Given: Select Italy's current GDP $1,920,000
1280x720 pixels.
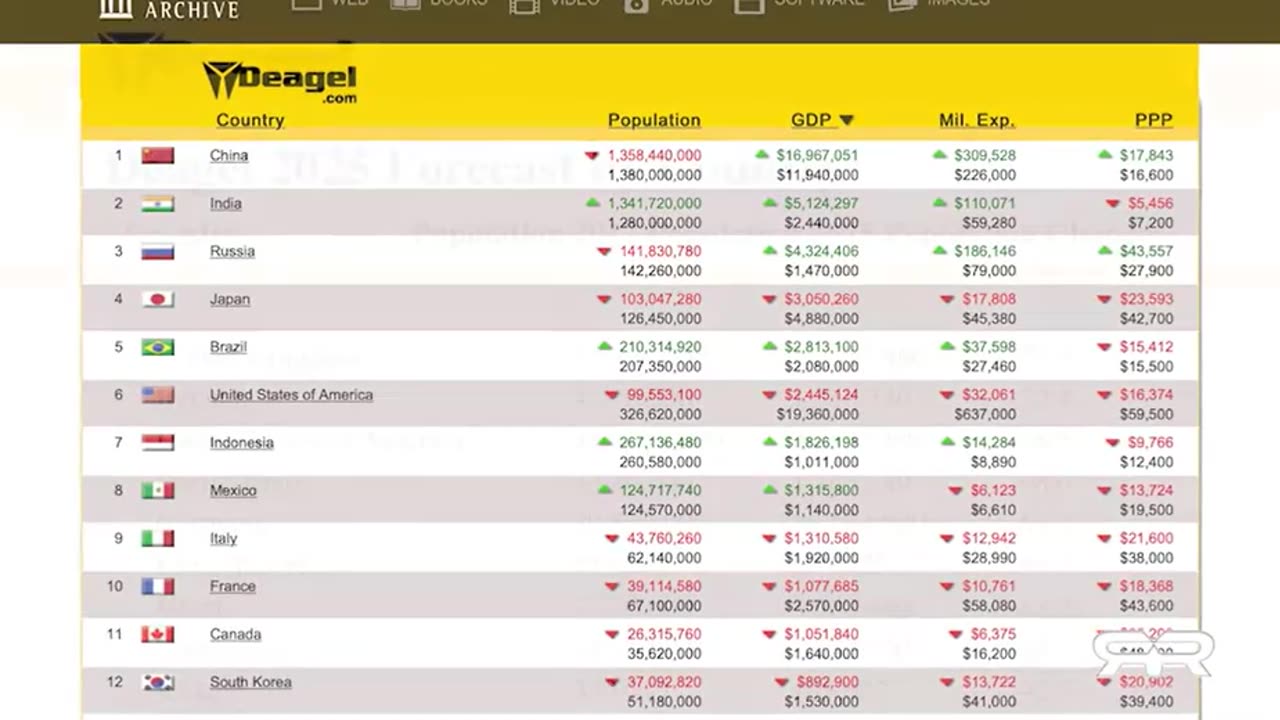Looking at the screenshot, I should click(821, 558).
